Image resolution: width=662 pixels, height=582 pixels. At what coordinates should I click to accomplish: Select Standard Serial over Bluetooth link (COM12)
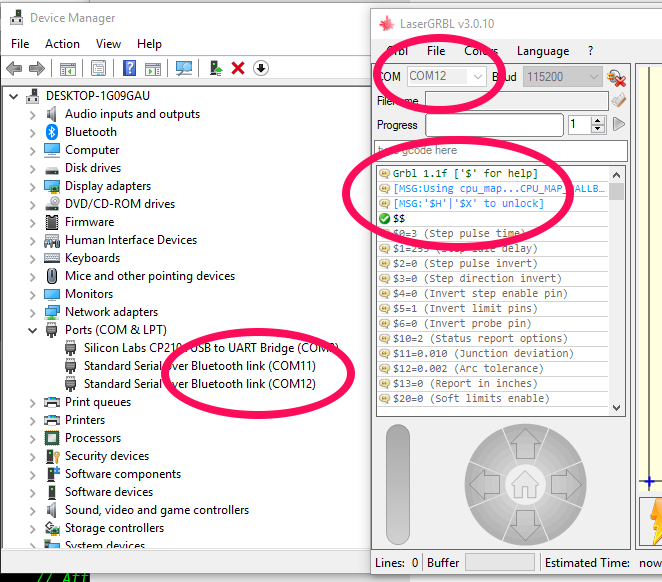(199, 384)
